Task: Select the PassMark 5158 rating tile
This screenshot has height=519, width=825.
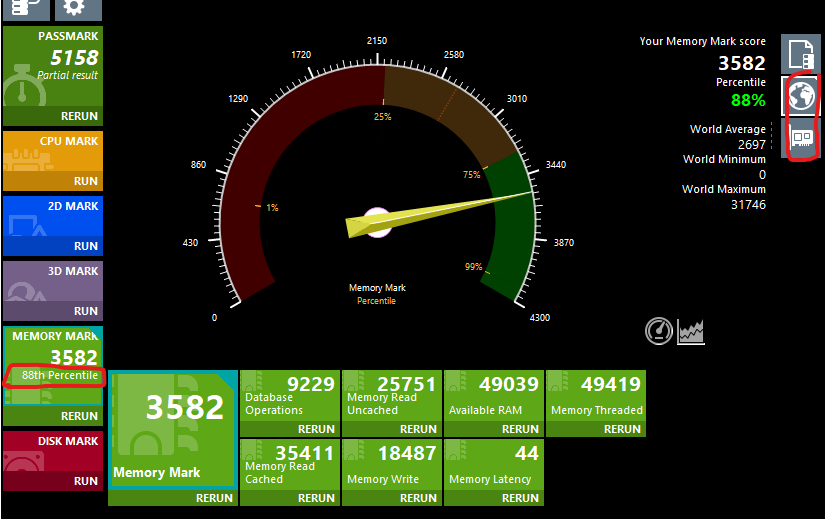Action: coord(53,67)
